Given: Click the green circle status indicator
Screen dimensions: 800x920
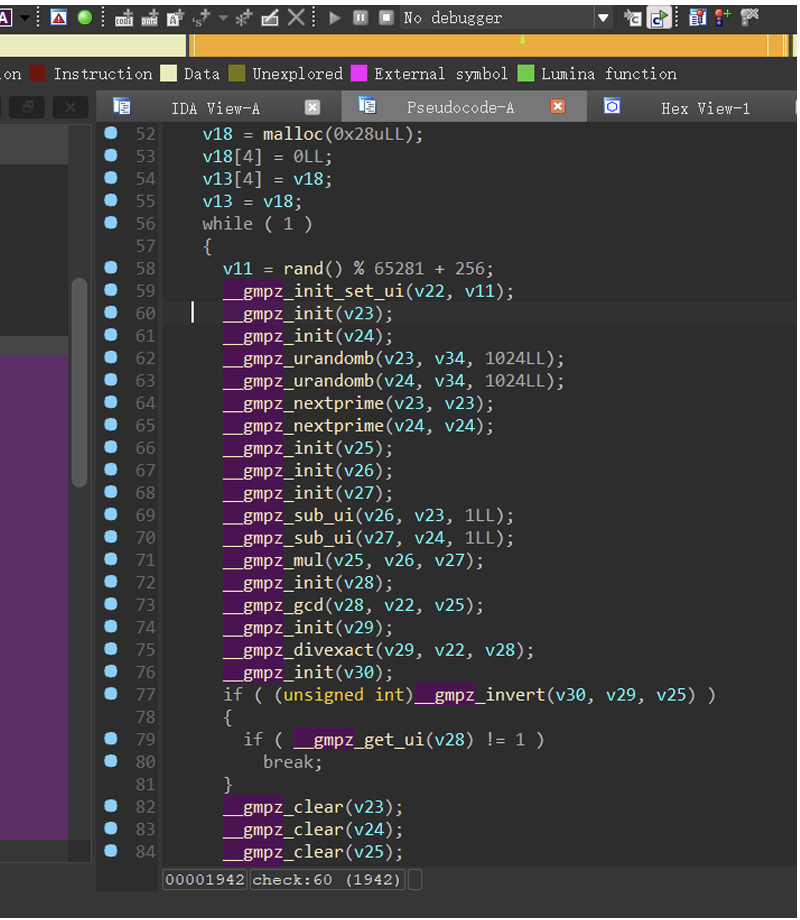Looking at the screenshot, I should 85,18.
